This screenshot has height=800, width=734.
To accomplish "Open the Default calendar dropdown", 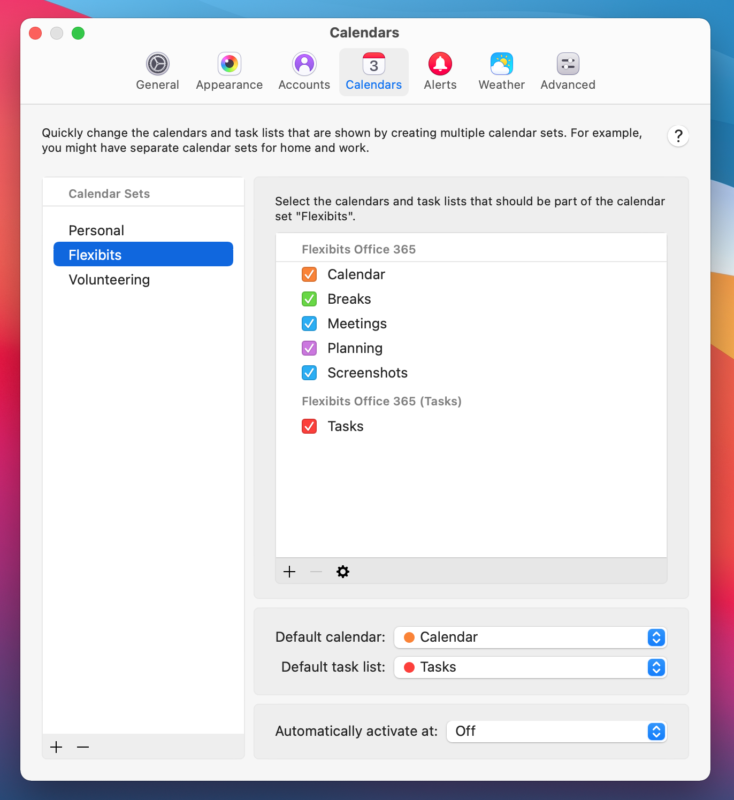I will click(530, 637).
